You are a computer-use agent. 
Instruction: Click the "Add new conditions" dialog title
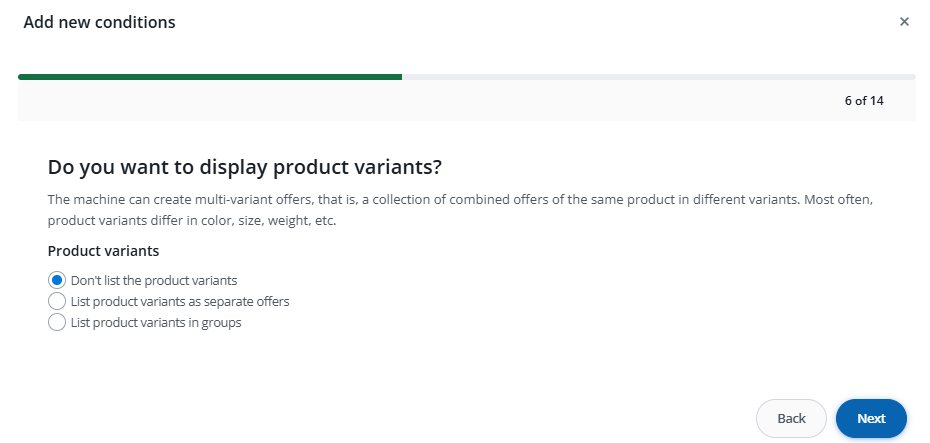(99, 22)
